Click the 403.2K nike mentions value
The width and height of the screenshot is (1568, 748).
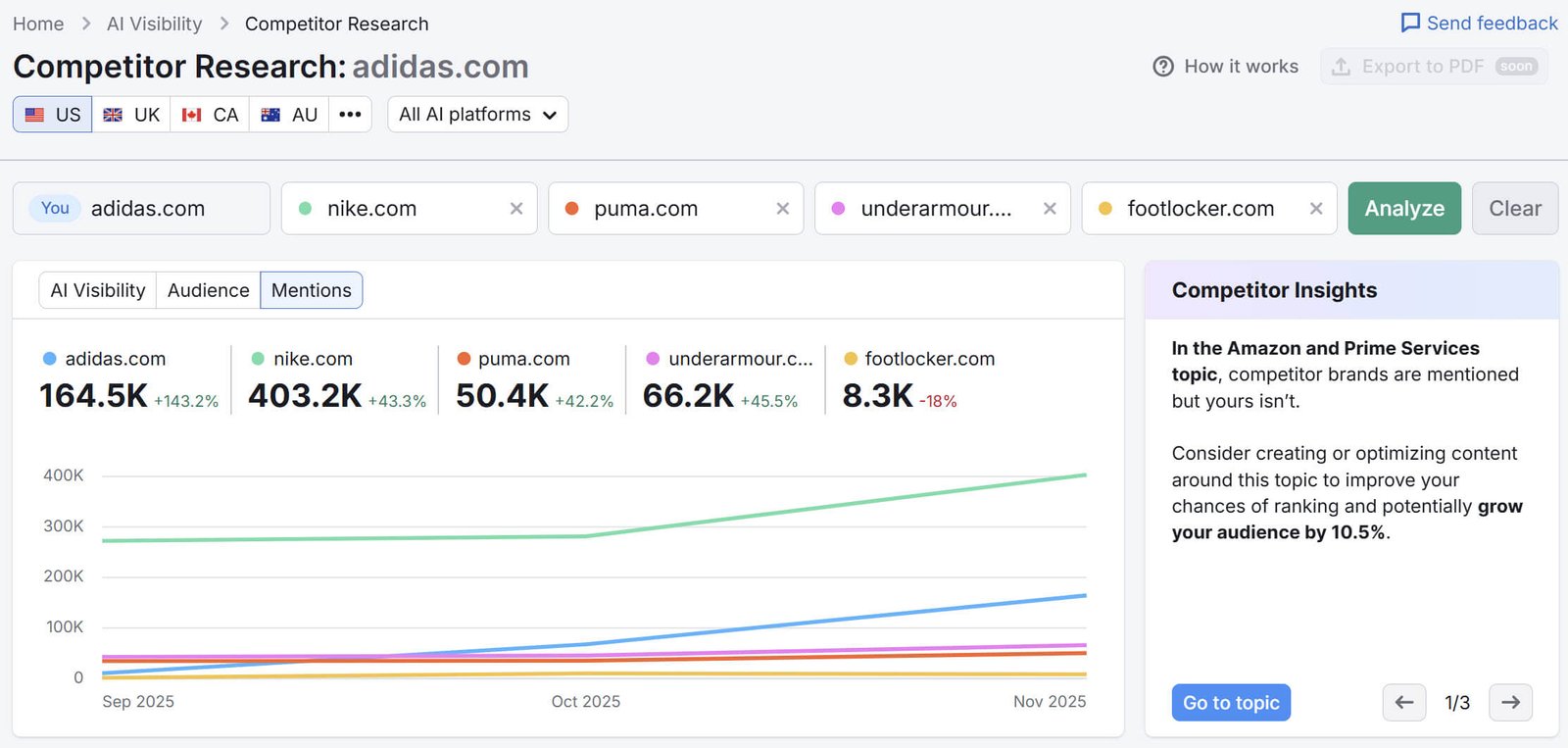[x=305, y=395]
